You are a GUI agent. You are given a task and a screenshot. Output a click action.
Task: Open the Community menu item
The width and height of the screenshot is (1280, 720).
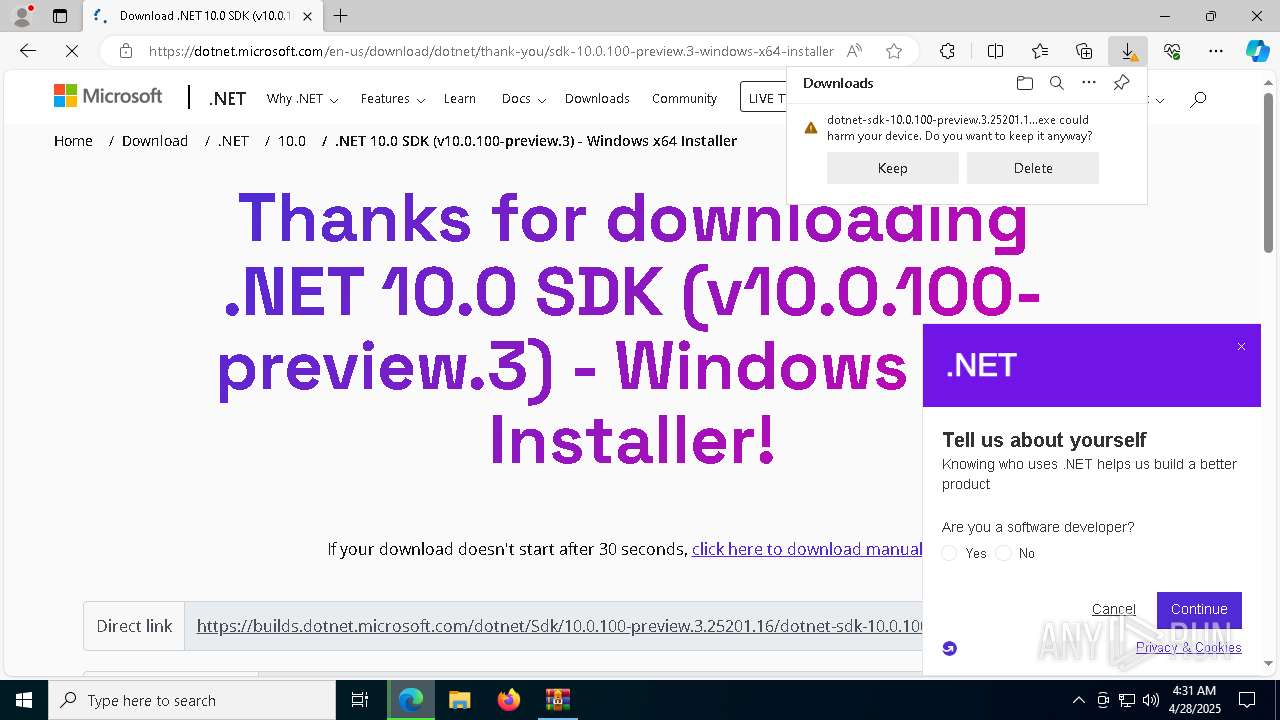coord(684,99)
